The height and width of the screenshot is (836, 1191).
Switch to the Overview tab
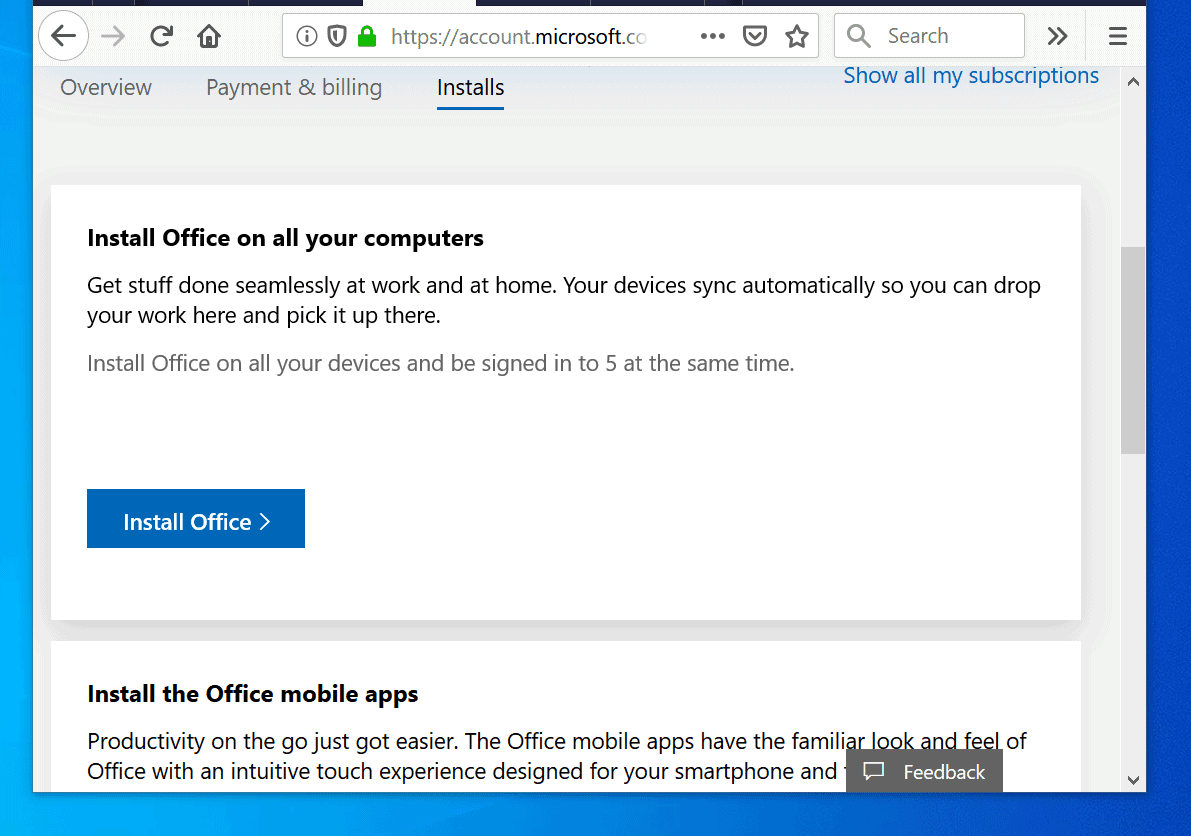(x=105, y=88)
